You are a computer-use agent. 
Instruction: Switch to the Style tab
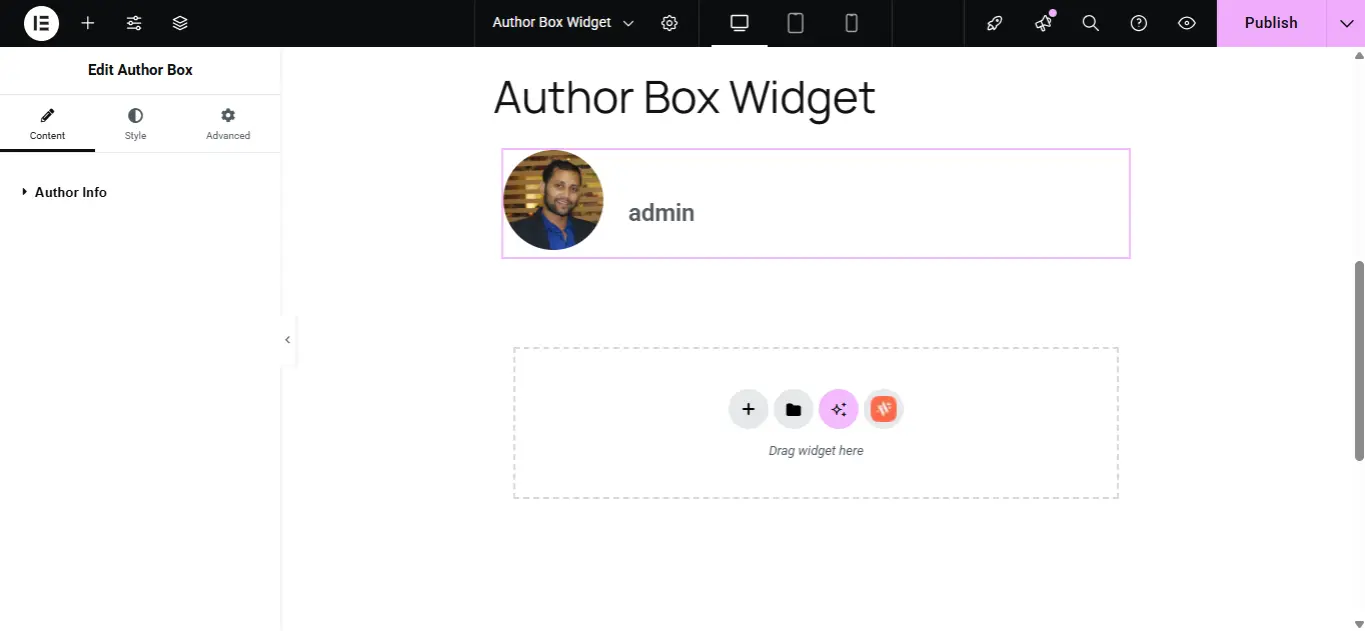click(135, 125)
